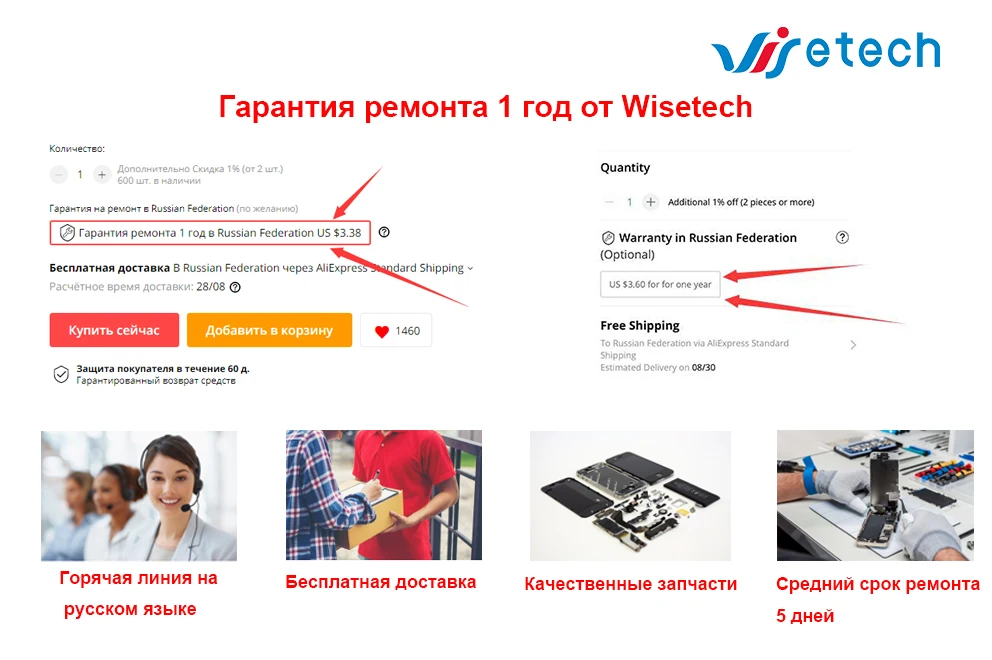992x660 pixels.
Task: Expand Free Shipping details with the chevron
Action: [853, 345]
